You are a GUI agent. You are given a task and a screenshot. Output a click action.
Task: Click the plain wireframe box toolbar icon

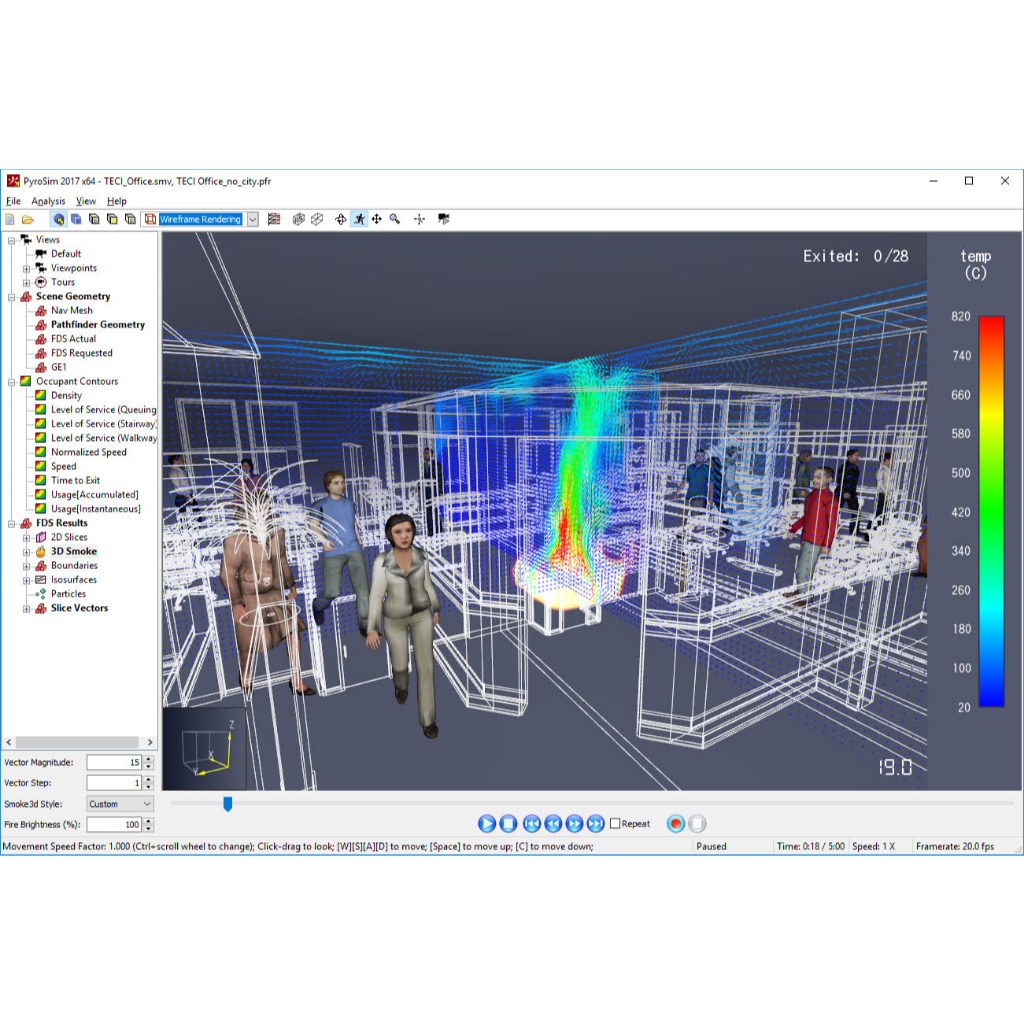(317, 219)
